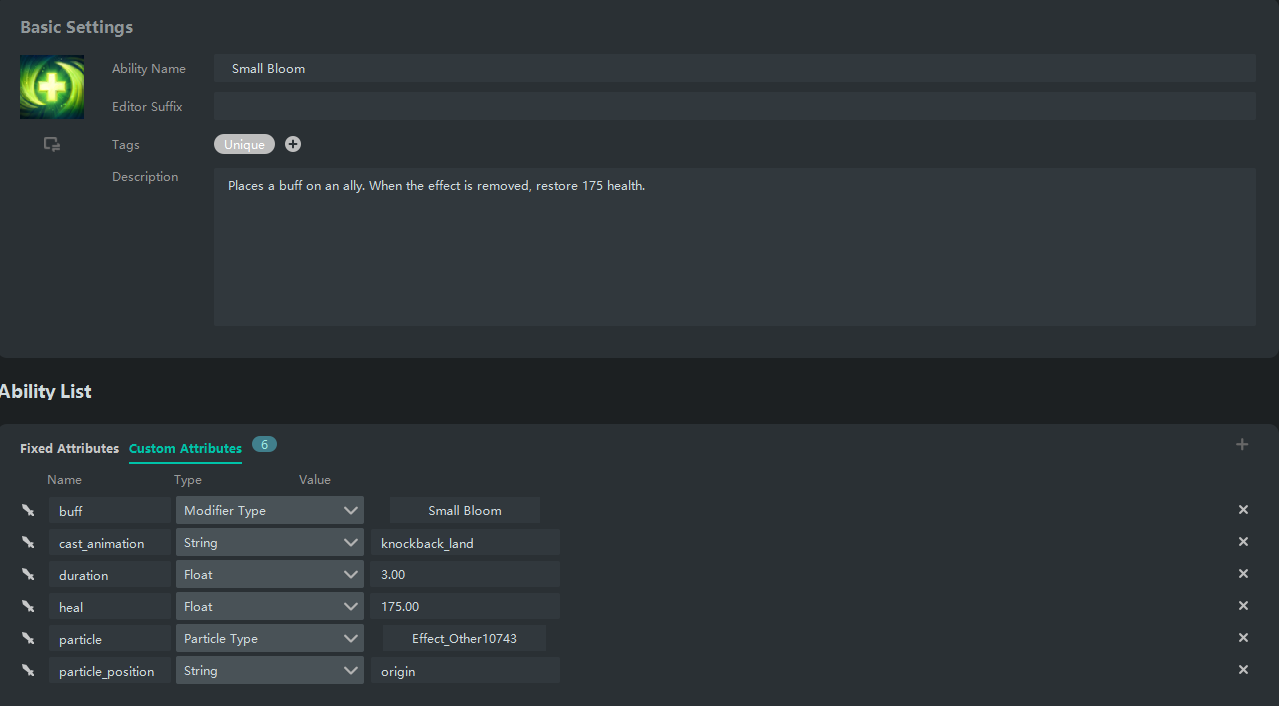The height and width of the screenshot is (706, 1279).
Task: Open the Modifier Type dropdown for buff
Action: (270, 511)
